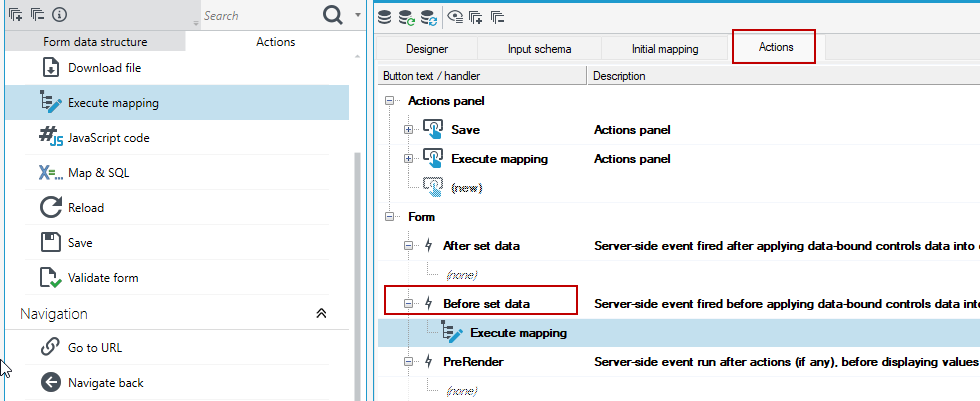
Task: Select (none) entry under After set data
Action: point(462,274)
